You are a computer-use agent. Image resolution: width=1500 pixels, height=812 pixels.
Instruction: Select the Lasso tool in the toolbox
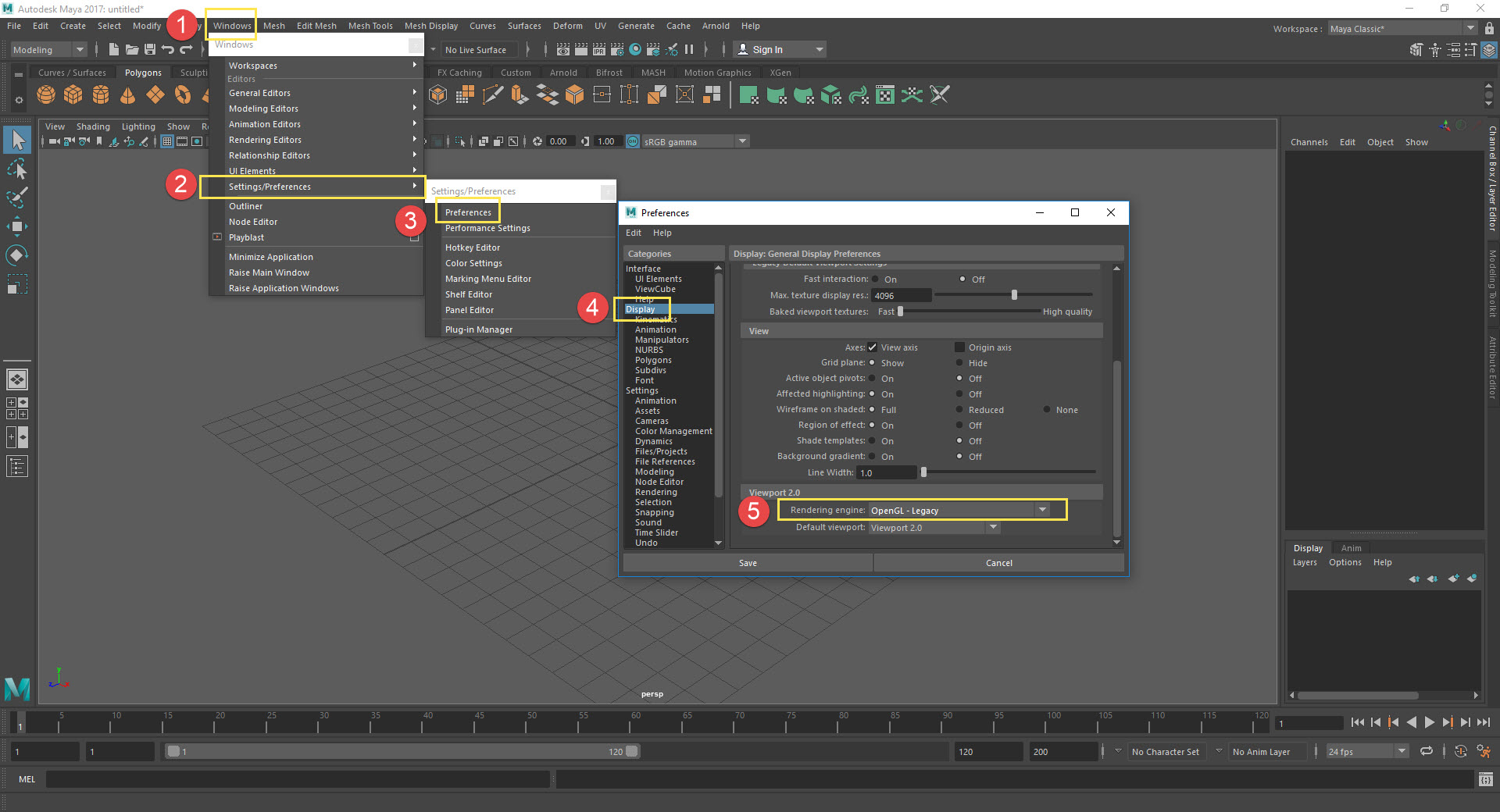coord(17,169)
